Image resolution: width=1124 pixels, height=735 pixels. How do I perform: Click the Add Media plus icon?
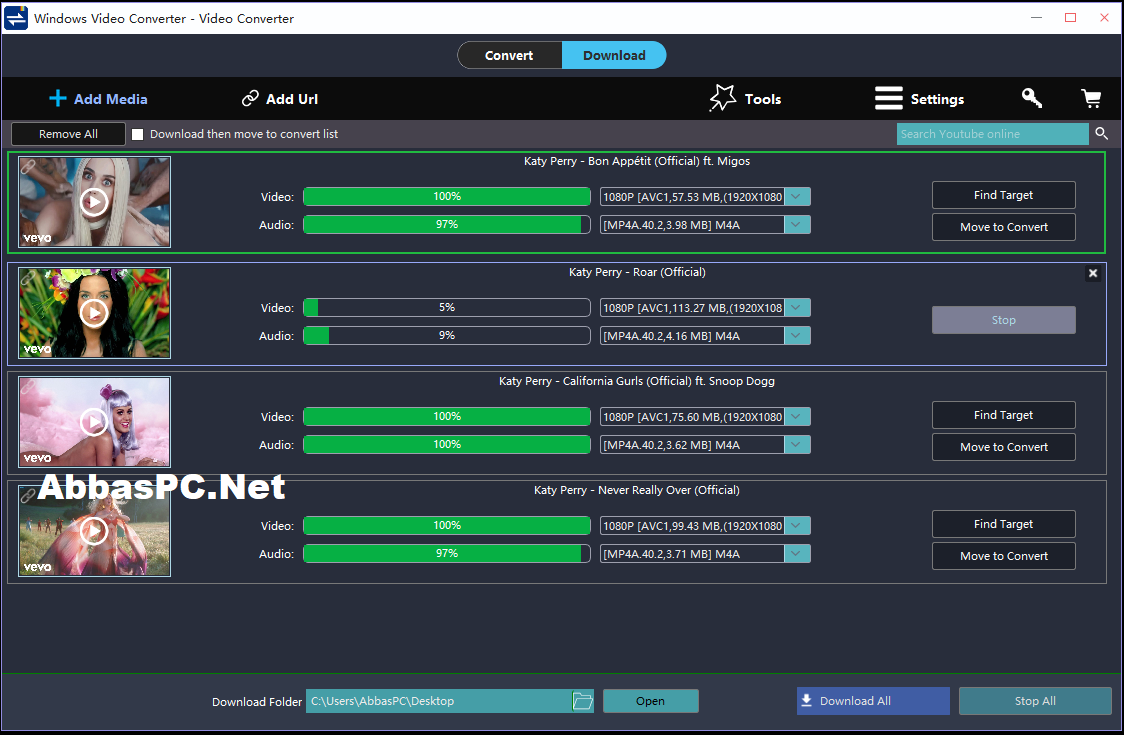(57, 98)
